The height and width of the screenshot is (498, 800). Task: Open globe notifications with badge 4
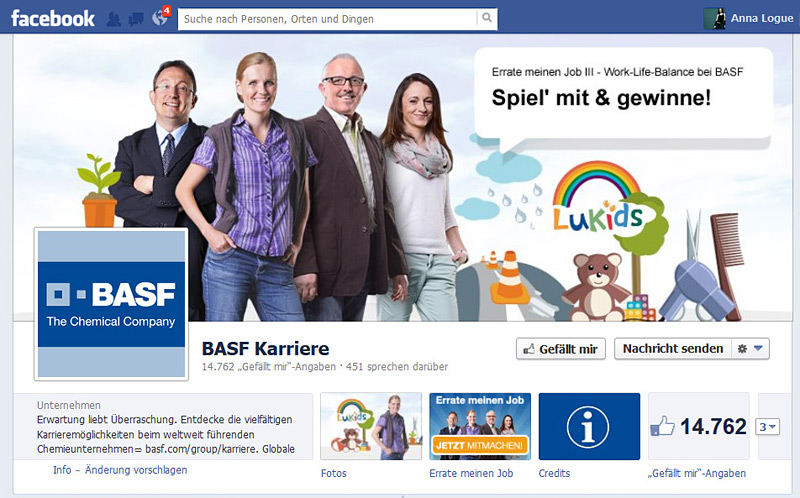[x=160, y=17]
